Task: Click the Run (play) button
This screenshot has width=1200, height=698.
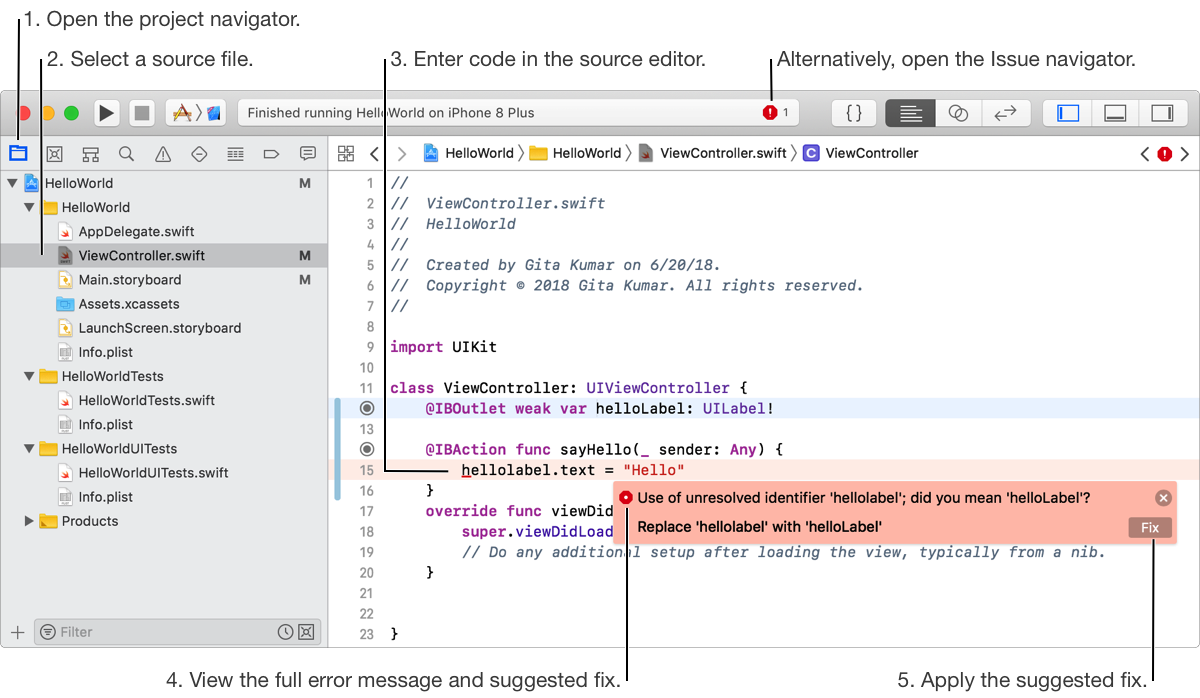Action: [107, 113]
